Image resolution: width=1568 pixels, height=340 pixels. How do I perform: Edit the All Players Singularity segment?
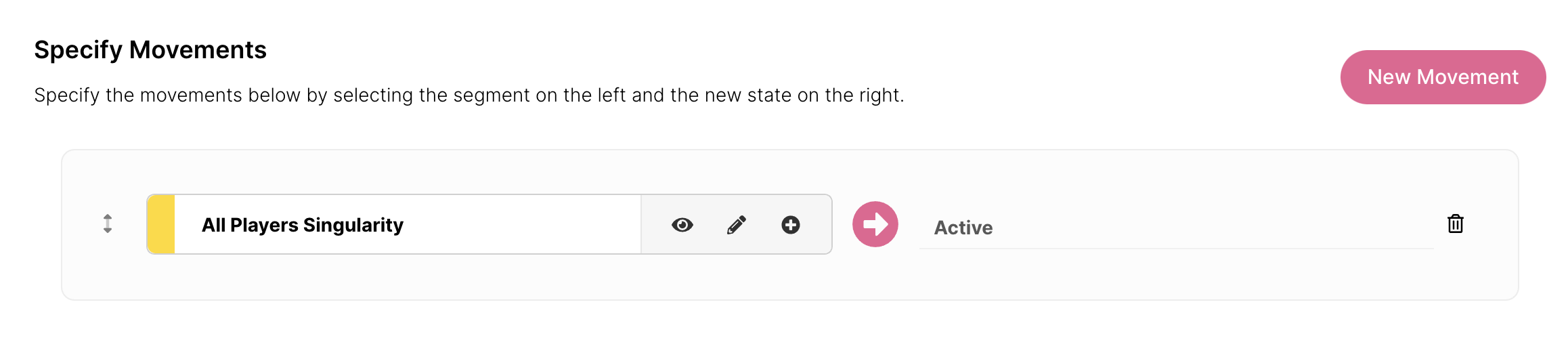point(737,225)
